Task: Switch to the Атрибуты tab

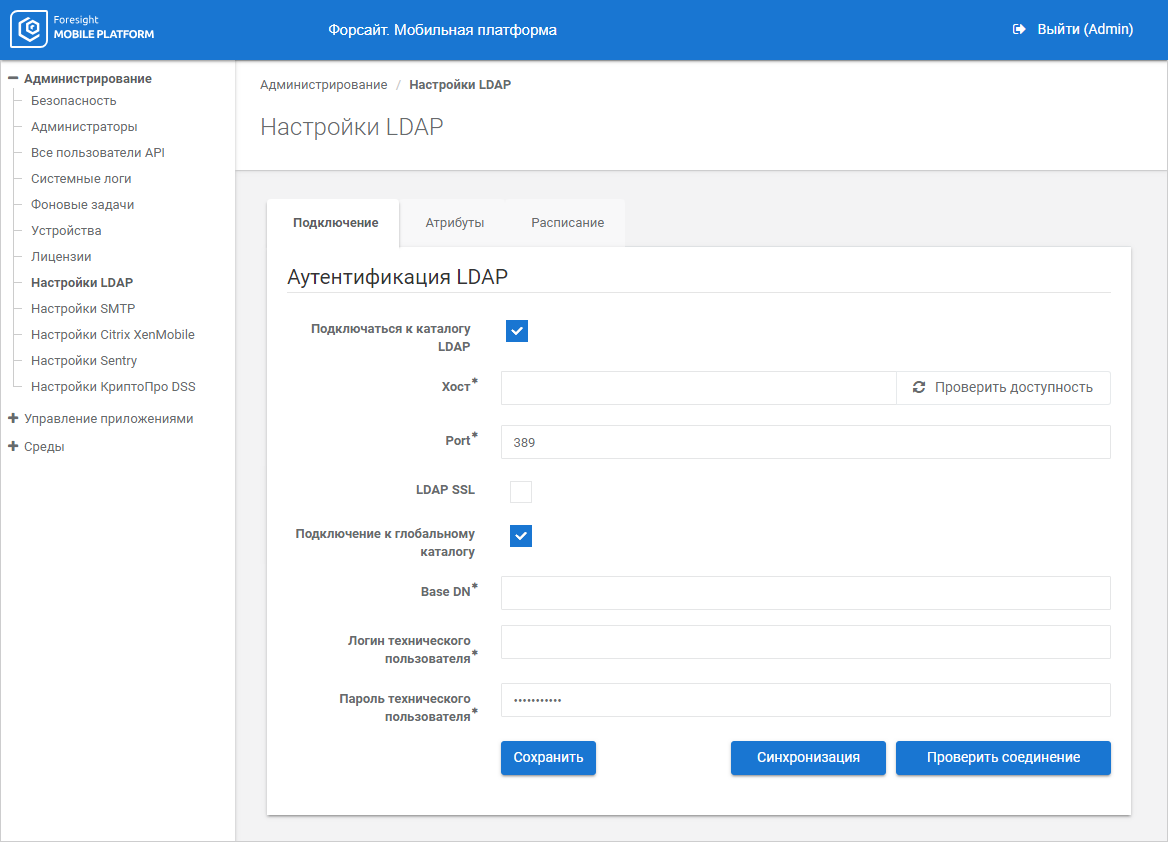Action: pyautogui.click(x=454, y=223)
